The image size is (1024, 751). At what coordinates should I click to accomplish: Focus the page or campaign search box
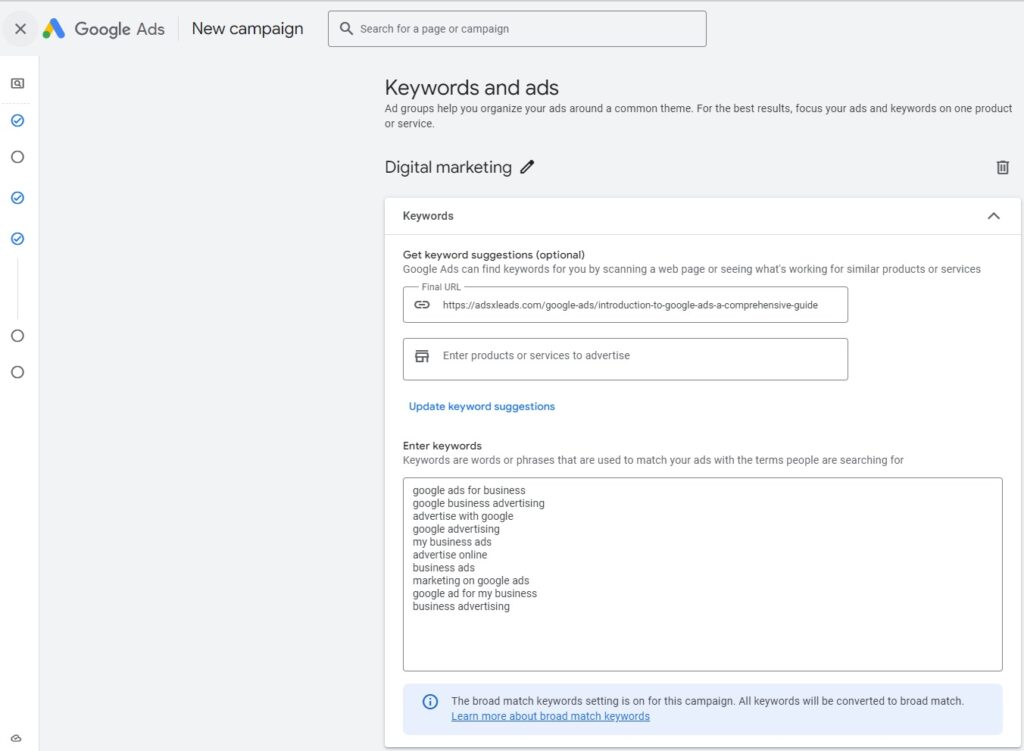517,29
